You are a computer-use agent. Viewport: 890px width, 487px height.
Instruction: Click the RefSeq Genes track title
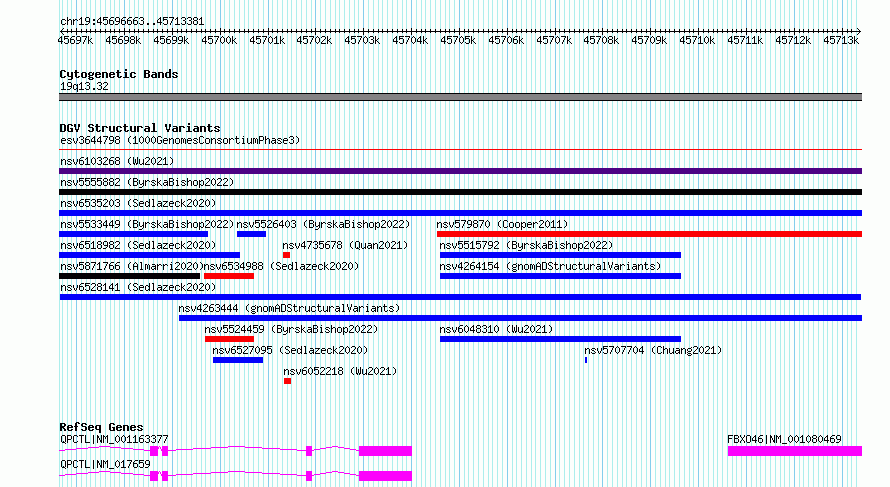[x=101, y=427]
